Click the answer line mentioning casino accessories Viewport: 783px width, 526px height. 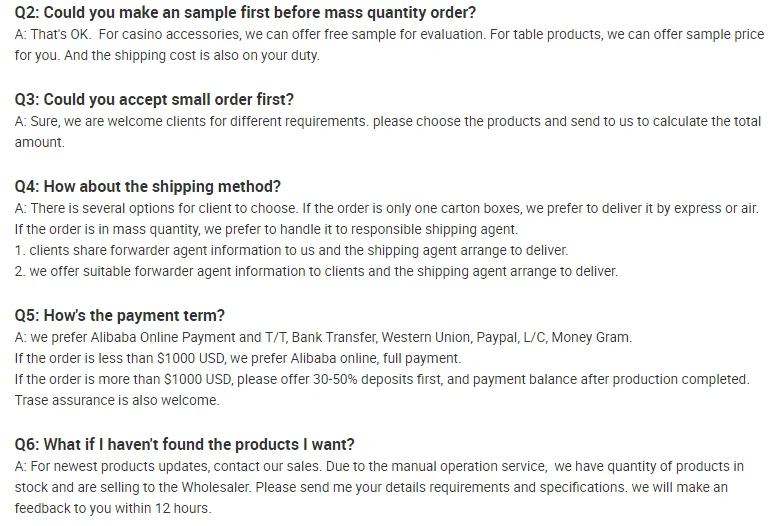(388, 34)
